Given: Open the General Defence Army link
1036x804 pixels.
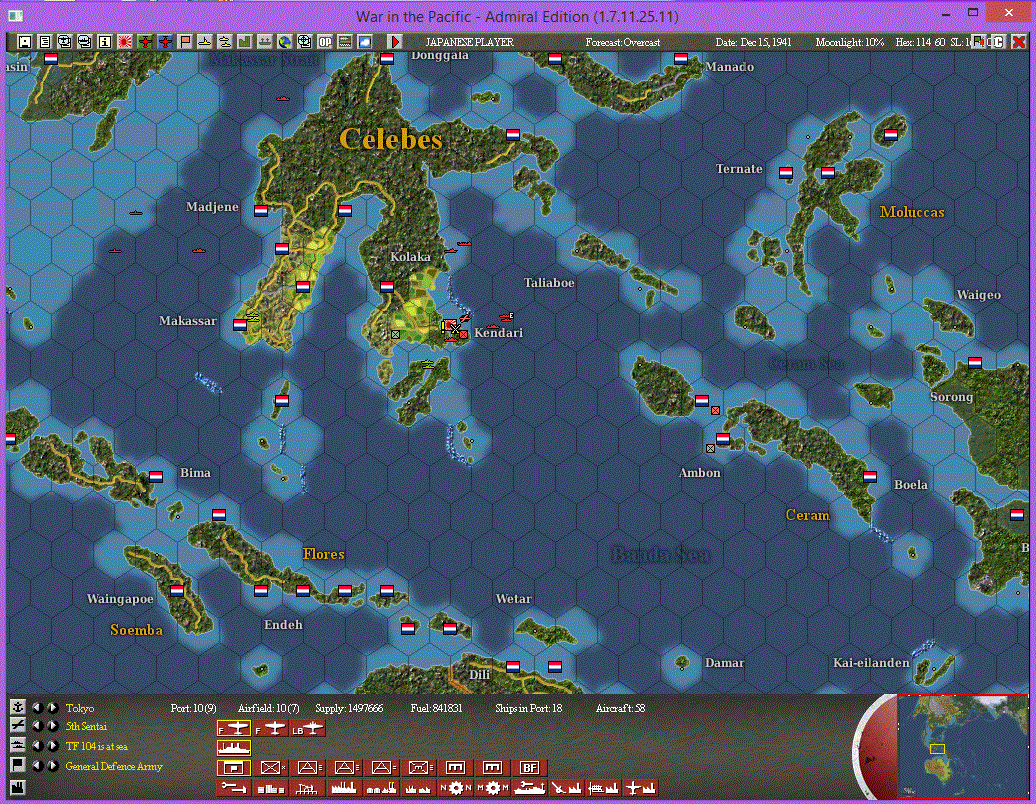Looking at the screenshot, I should [x=114, y=766].
